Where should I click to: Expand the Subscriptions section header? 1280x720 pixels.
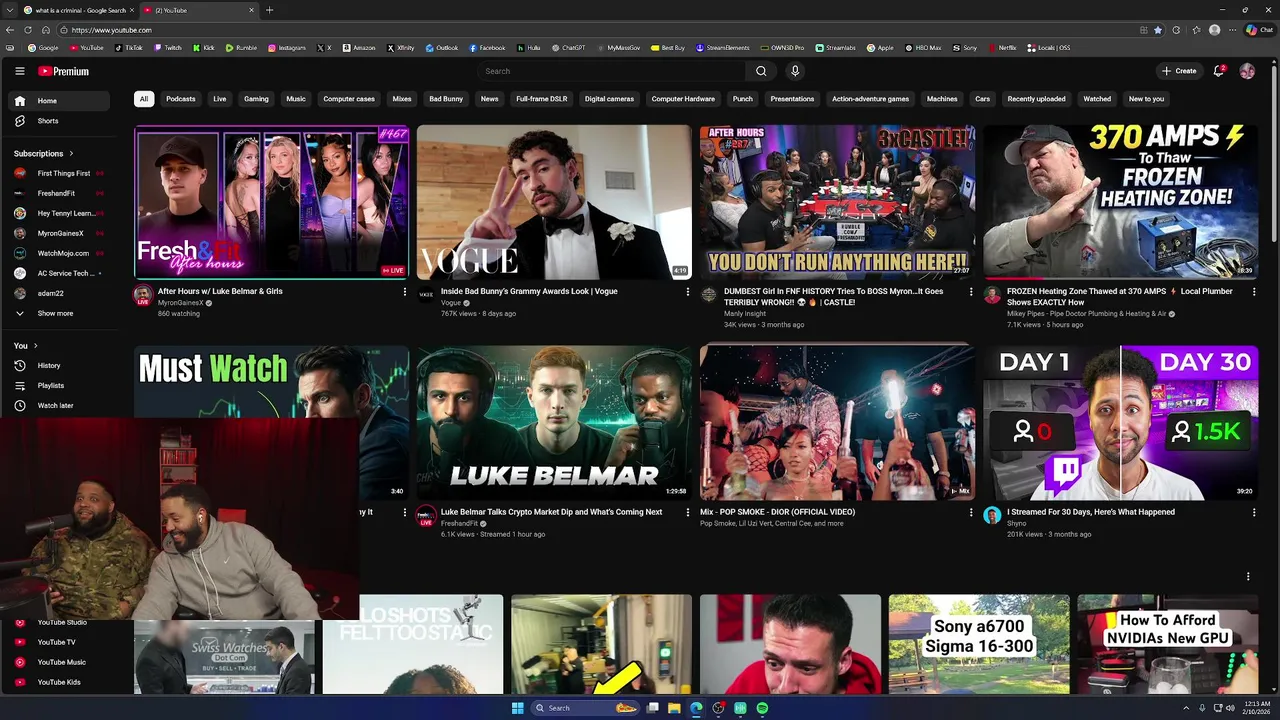click(44, 153)
